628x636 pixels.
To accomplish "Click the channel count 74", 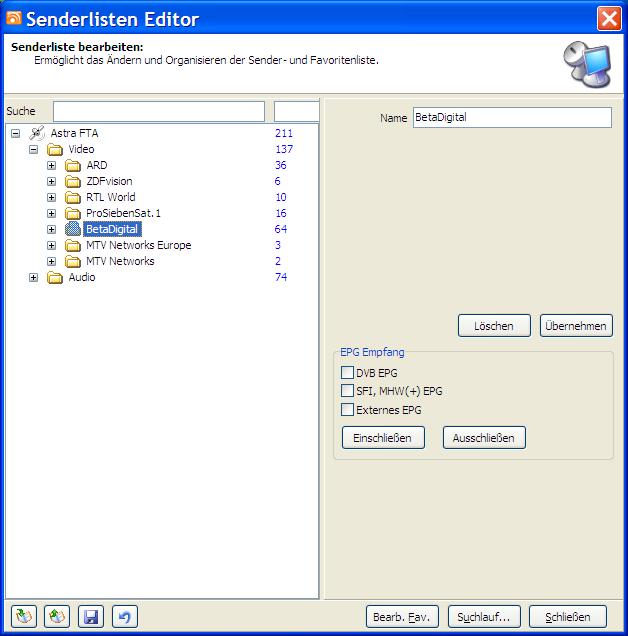I will [x=281, y=277].
